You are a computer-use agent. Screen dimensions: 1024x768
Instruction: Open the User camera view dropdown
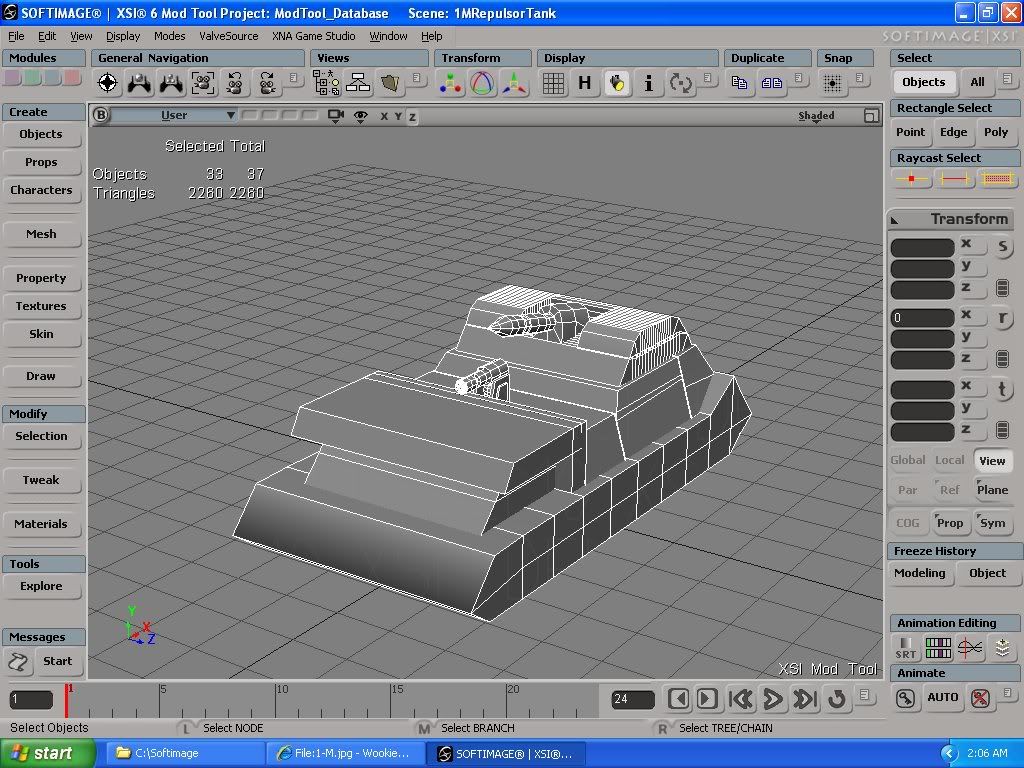[x=174, y=115]
